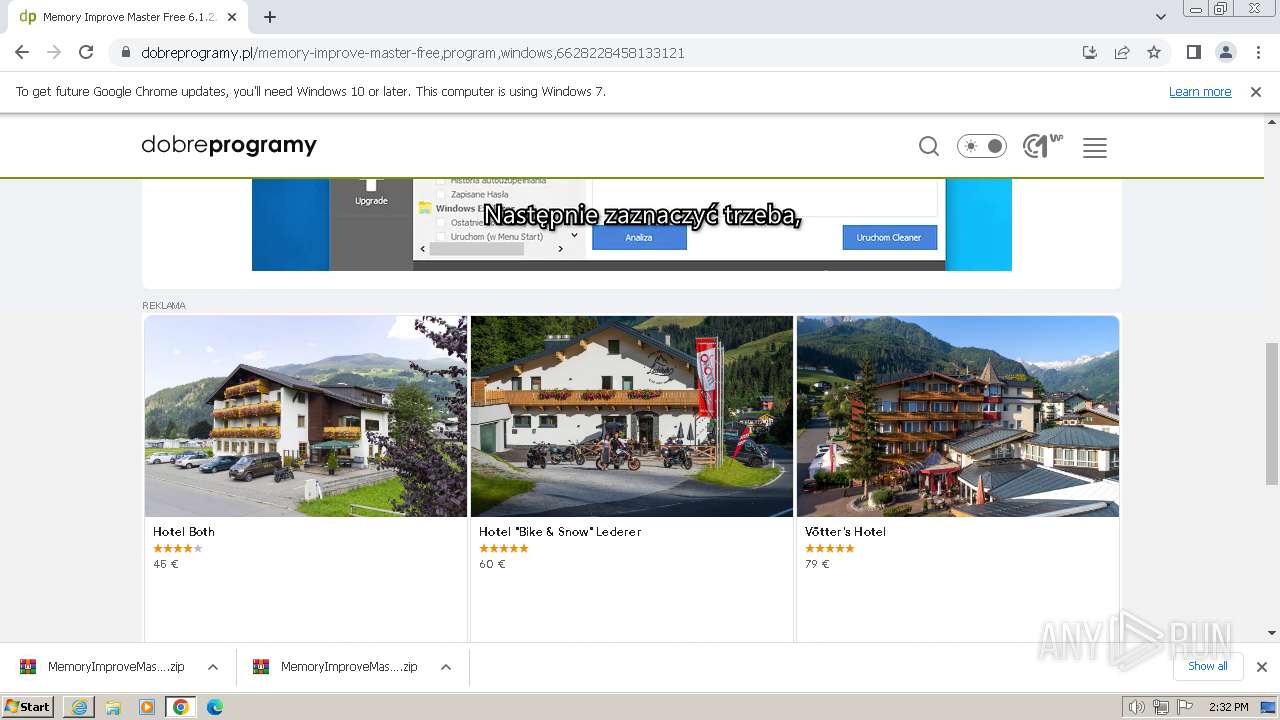Click Chrome's back navigation arrow
This screenshot has height=720, width=1280.
22,52
